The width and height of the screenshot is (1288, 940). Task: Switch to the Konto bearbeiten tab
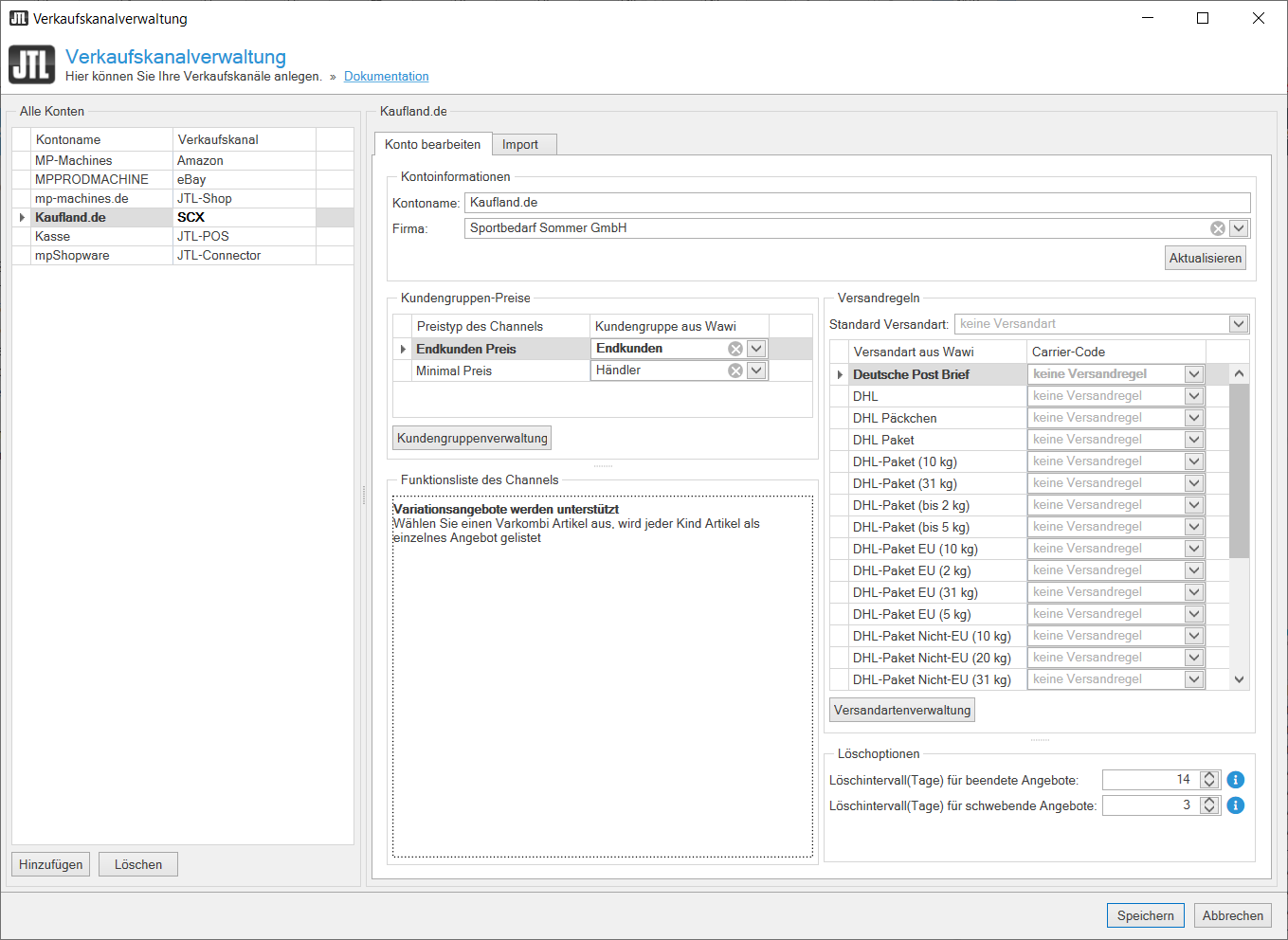(433, 144)
